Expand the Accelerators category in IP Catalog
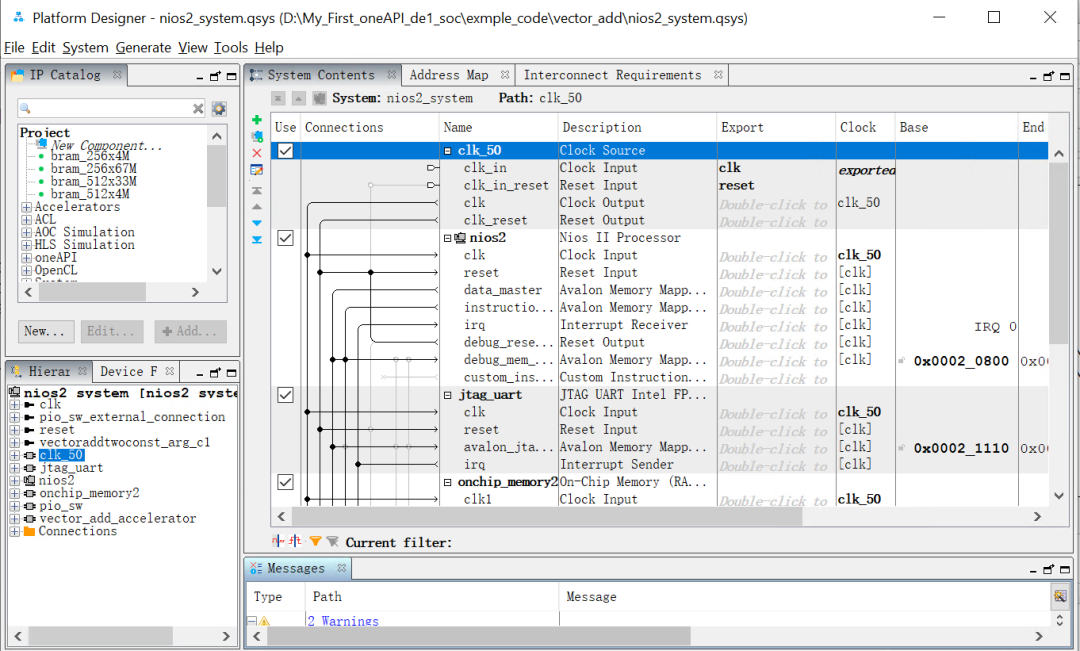The image size is (1080, 651). click(x=26, y=207)
